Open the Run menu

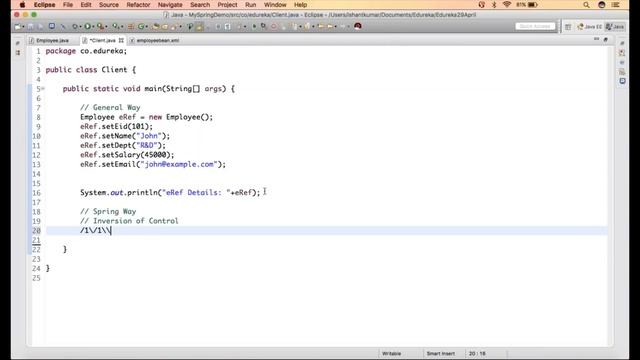pyautogui.click(x=251, y=5)
